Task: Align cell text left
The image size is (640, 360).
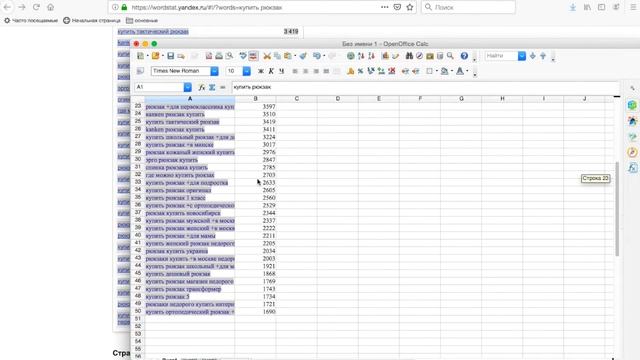Action: [295, 71]
